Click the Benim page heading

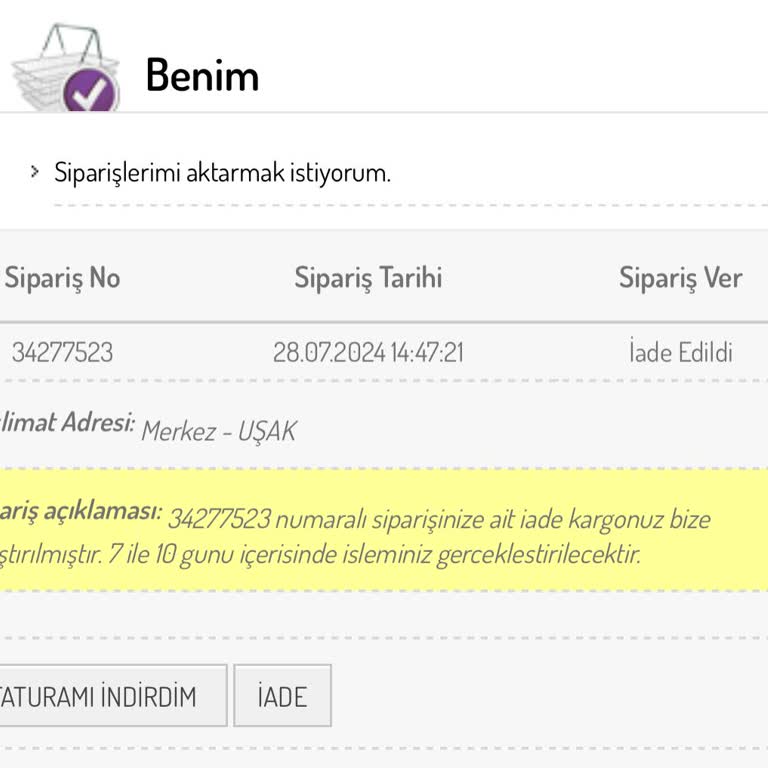[x=202, y=75]
